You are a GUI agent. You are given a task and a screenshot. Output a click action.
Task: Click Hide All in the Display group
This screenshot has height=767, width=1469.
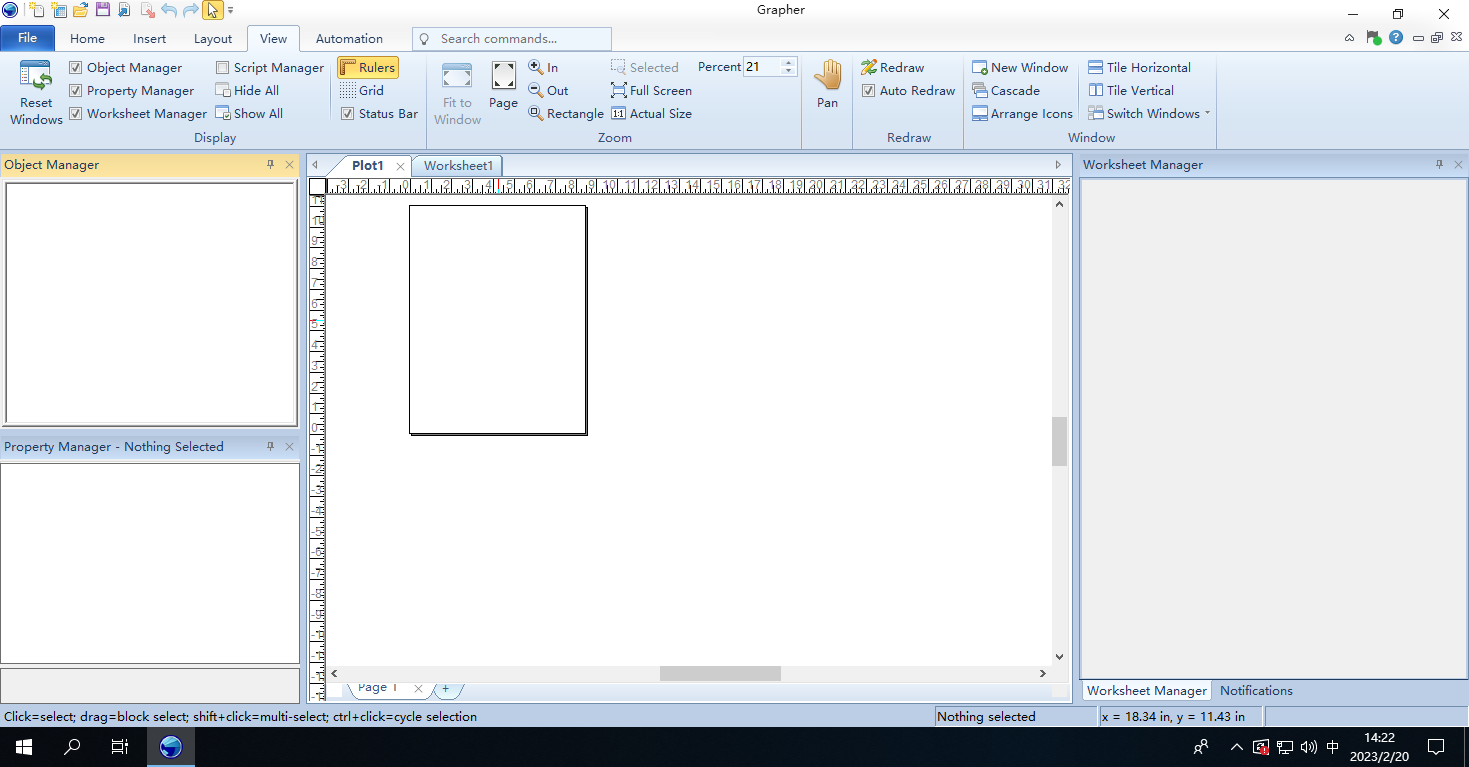tap(248, 90)
